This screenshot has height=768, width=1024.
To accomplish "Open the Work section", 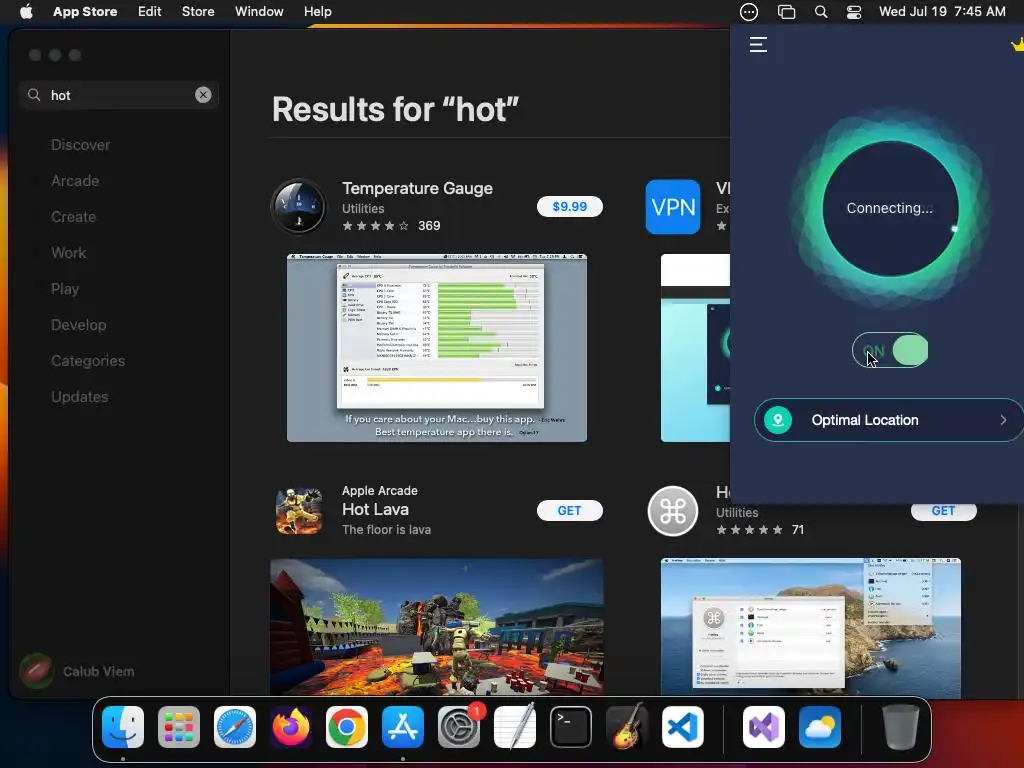I will pos(69,253).
